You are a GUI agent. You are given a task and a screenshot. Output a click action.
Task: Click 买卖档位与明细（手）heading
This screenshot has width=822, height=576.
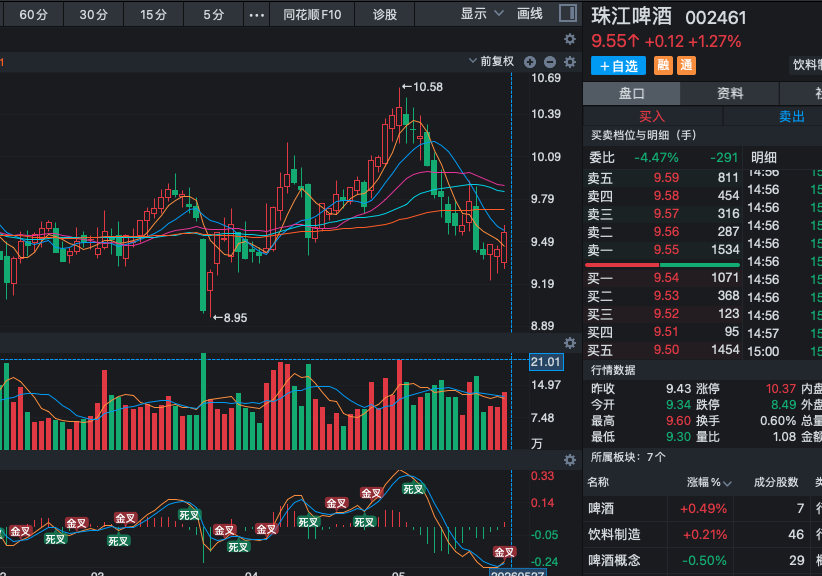pyautogui.click(x=644, y=135)
